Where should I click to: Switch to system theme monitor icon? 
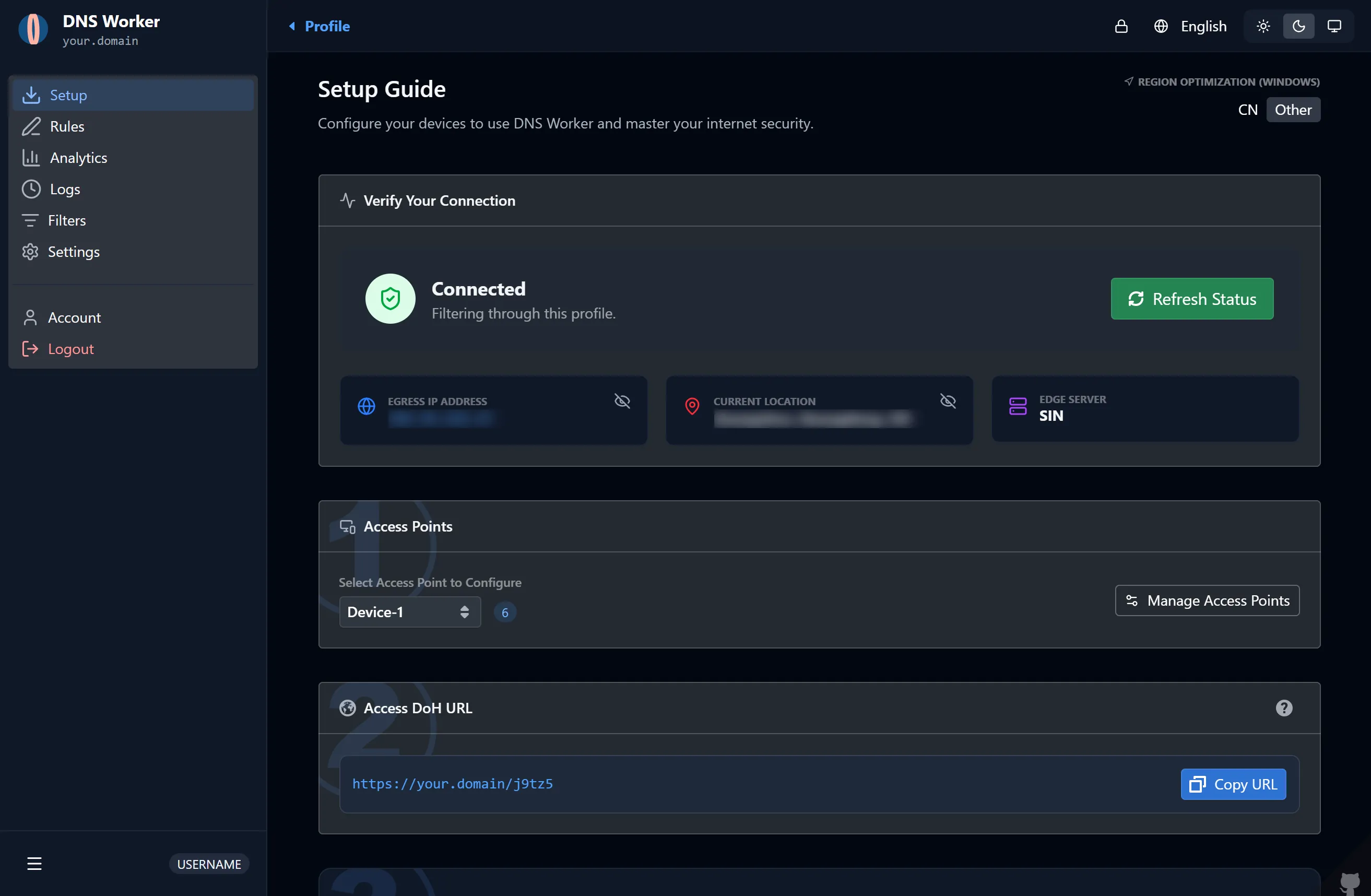pos(1334,26)
